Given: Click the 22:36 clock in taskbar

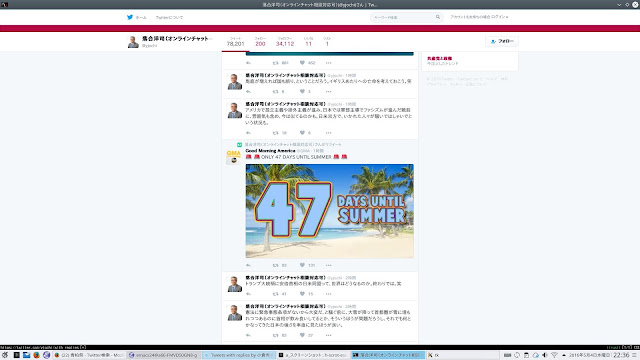Looking at the screenshot, I should point(621,355).
